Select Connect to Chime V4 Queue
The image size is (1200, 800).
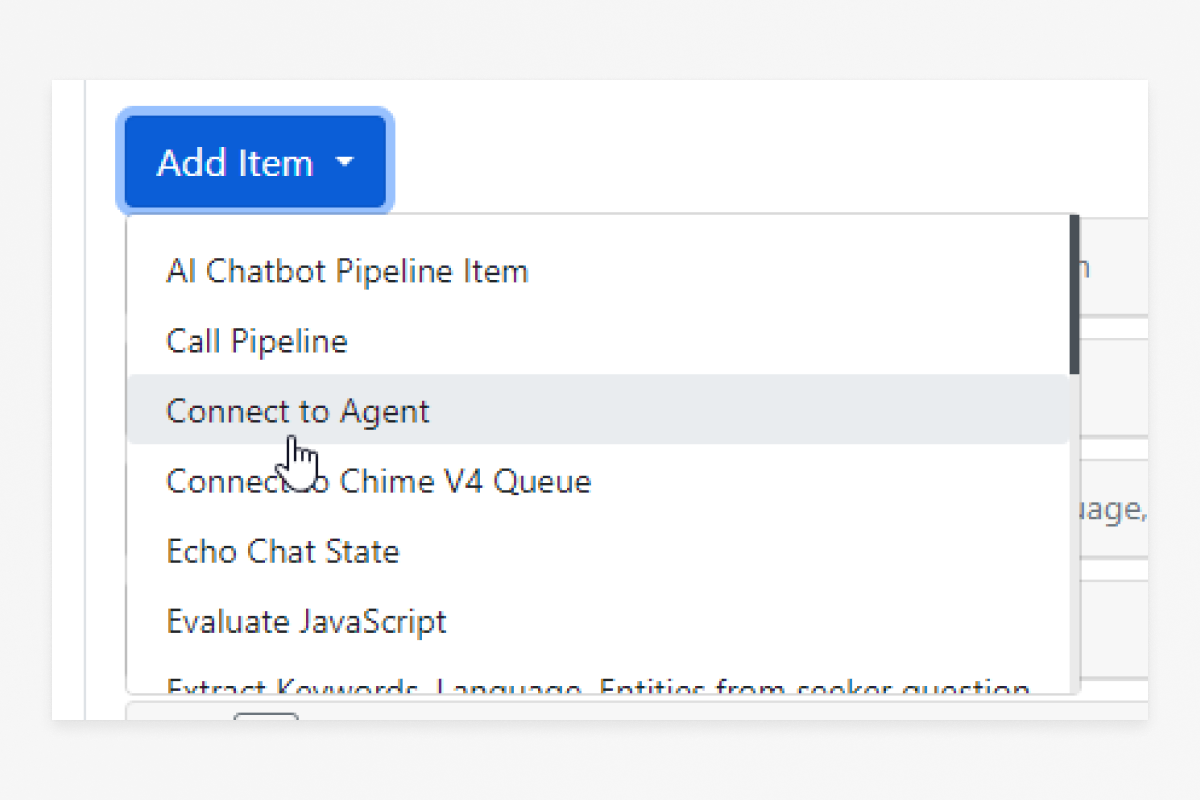pyautogui.click(x=378, y=481)
